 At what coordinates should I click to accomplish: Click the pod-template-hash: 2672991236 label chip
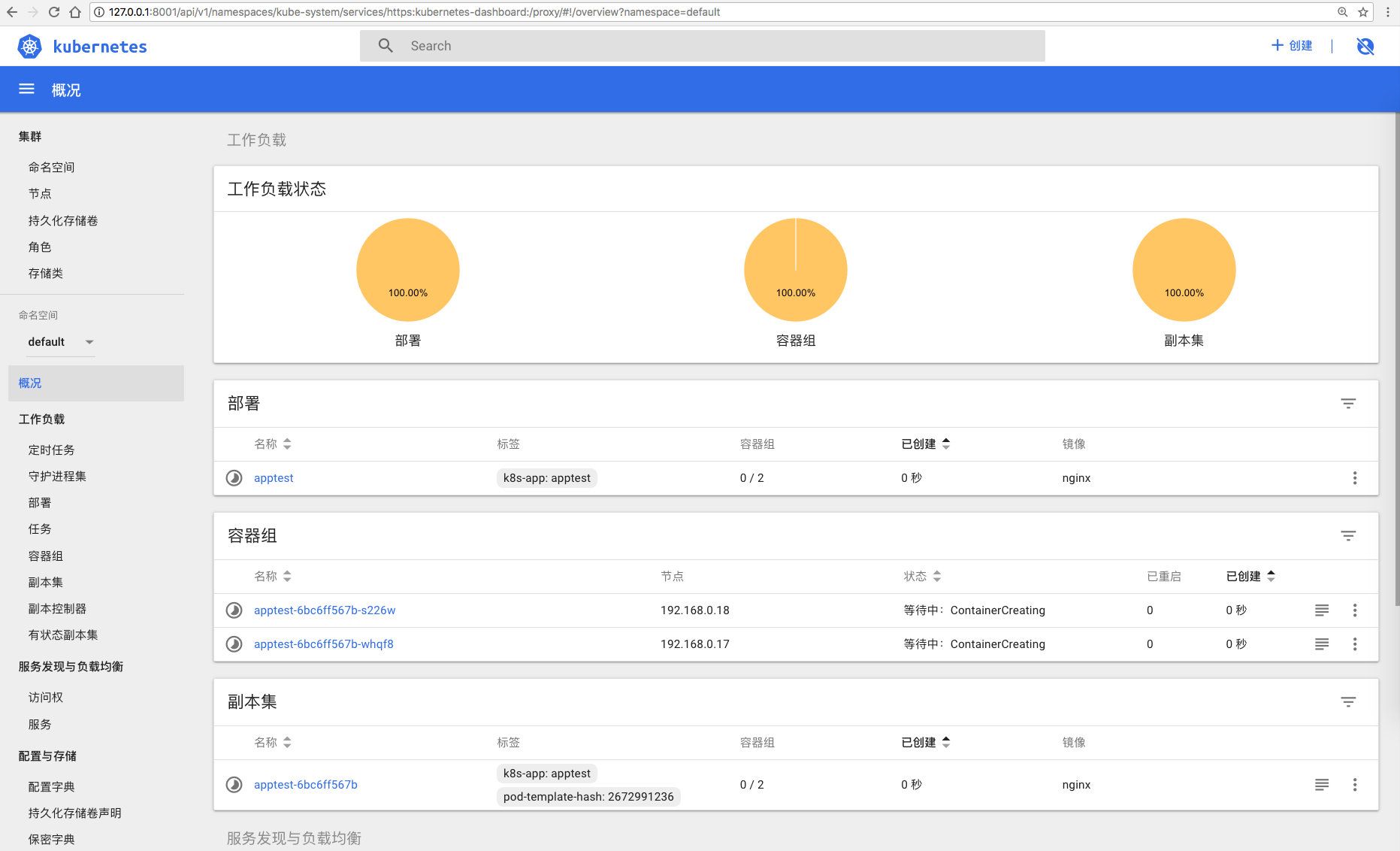pos(588,797)
